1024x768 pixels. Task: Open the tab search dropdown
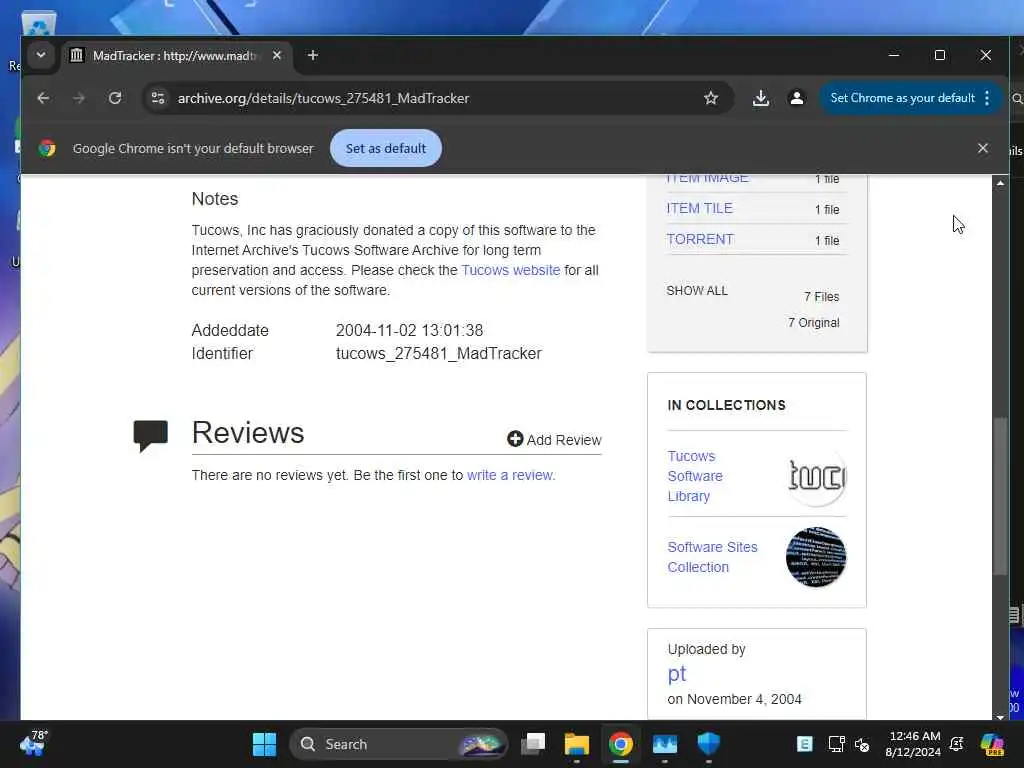pyautogui.click(x=40, y=55)
